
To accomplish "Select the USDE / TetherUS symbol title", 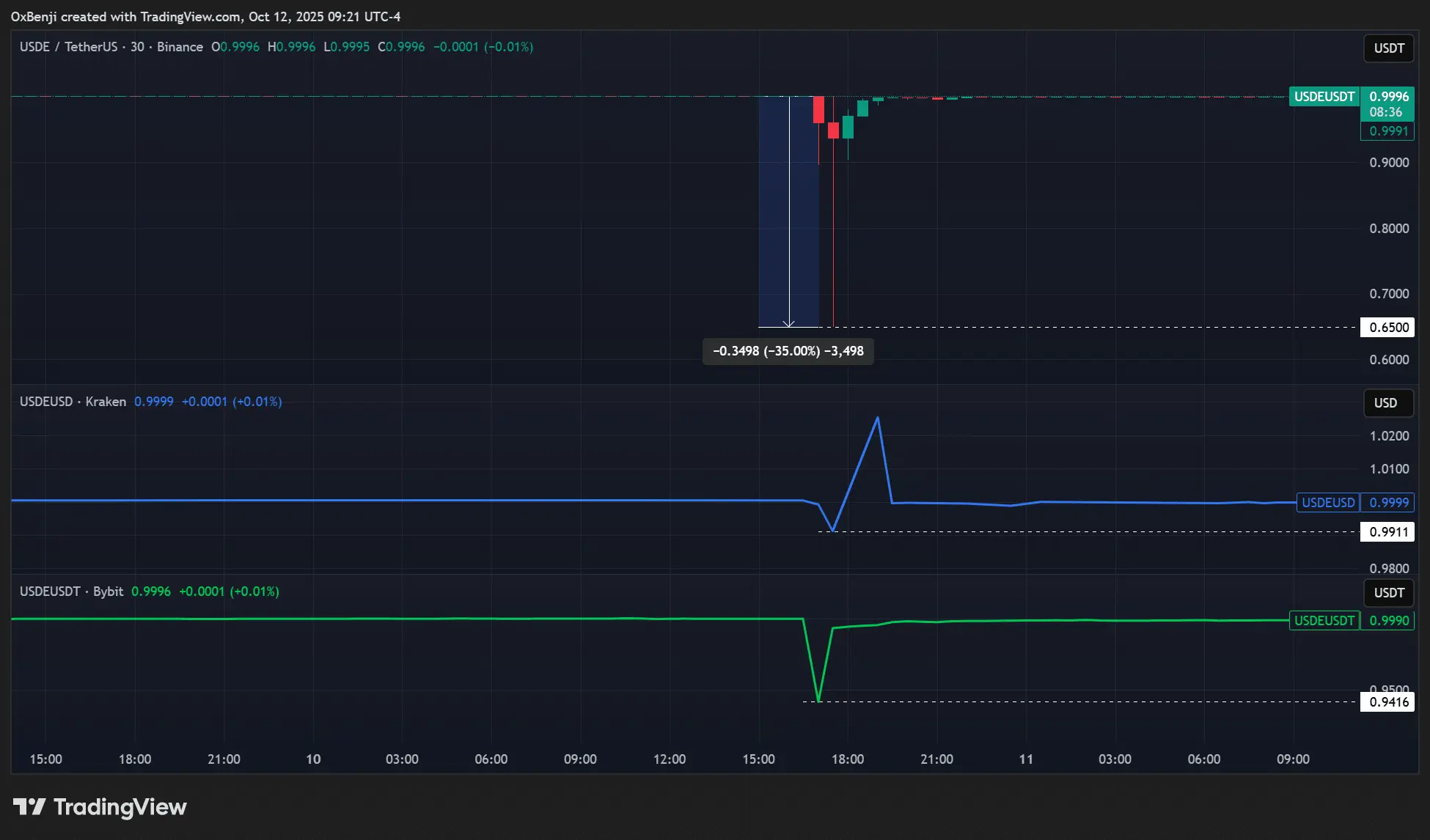I will pyautogui.click(x=68, y=47).
